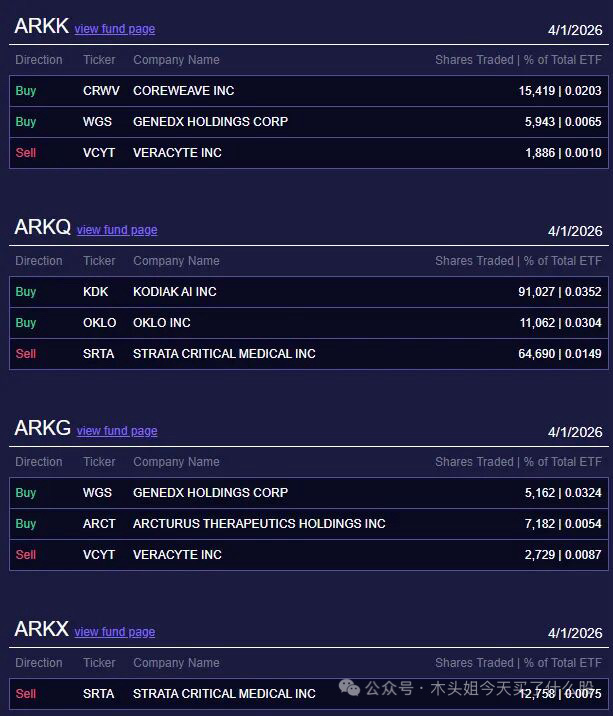
Task: Click Buy direction in ARCT row
Action: click(x=26, y=524)
